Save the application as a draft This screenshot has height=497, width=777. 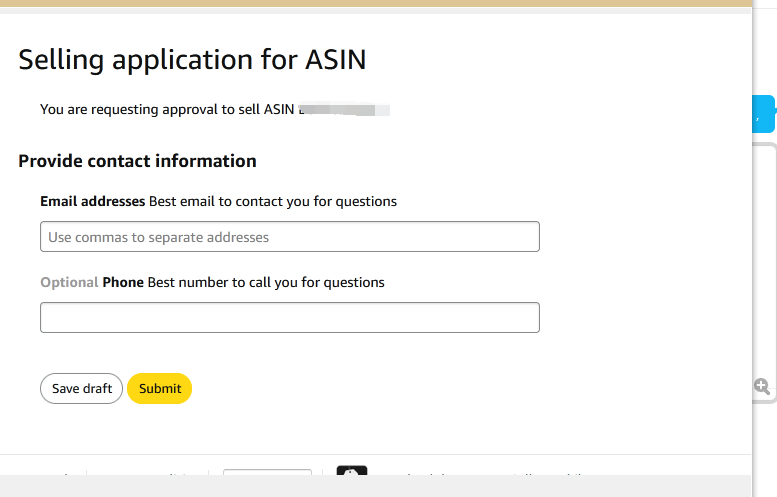81,388
